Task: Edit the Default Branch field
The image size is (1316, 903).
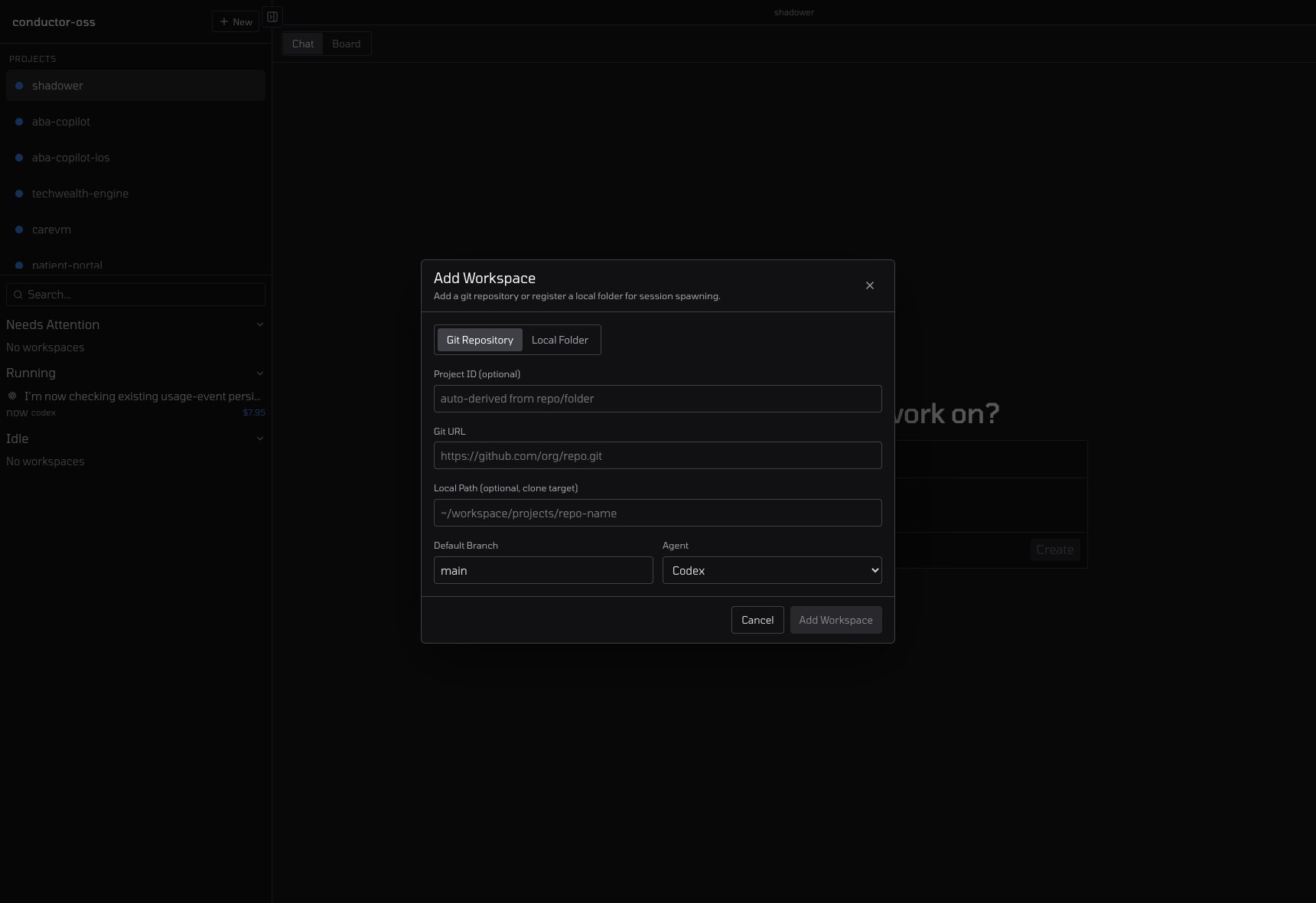Action: 543,570
